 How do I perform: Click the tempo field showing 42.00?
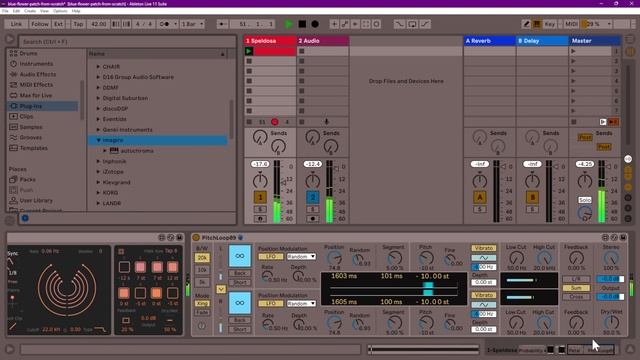tap(98, 24)
